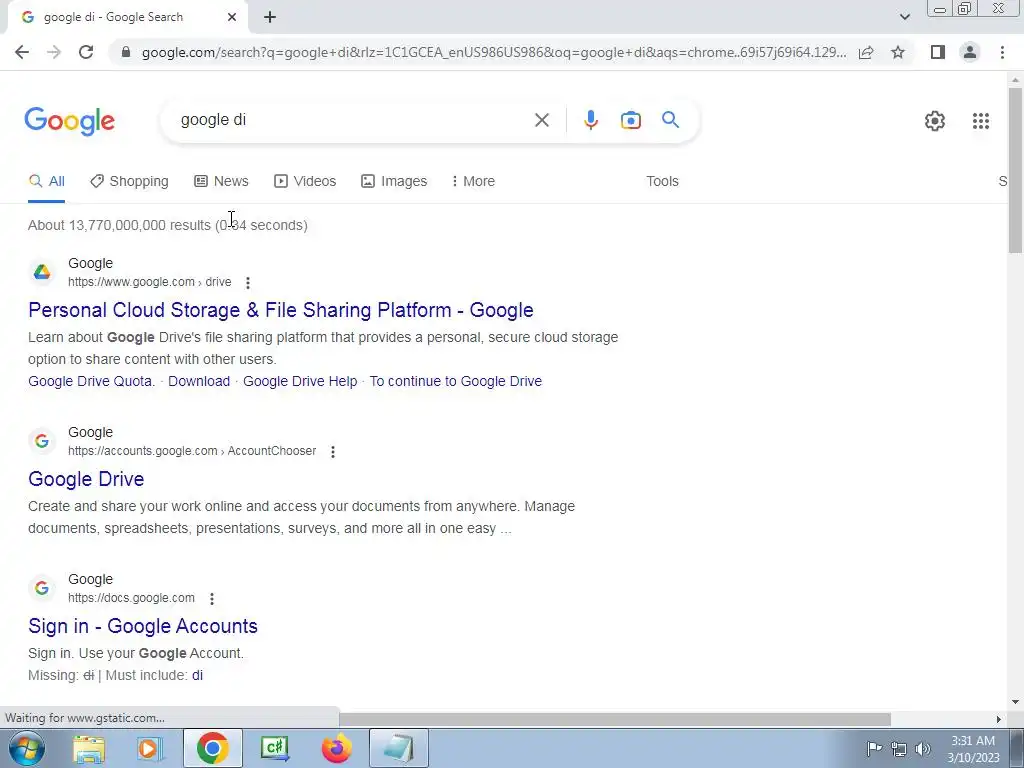The image size is (1024, 768).
Task: Expand the More search filters menu
Action: [x=473, y=182]
